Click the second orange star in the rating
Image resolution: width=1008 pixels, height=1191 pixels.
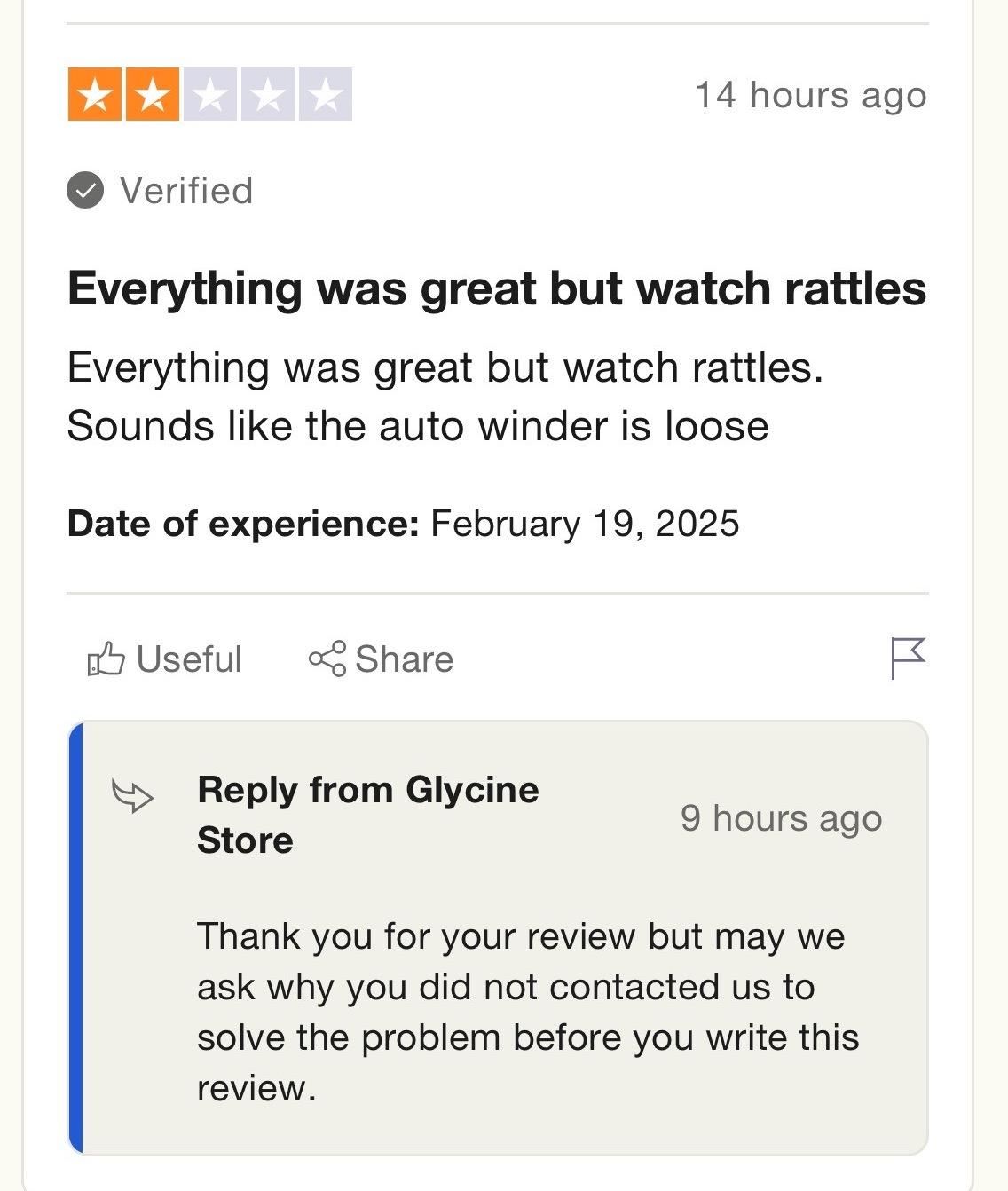[x=151, y=95]
